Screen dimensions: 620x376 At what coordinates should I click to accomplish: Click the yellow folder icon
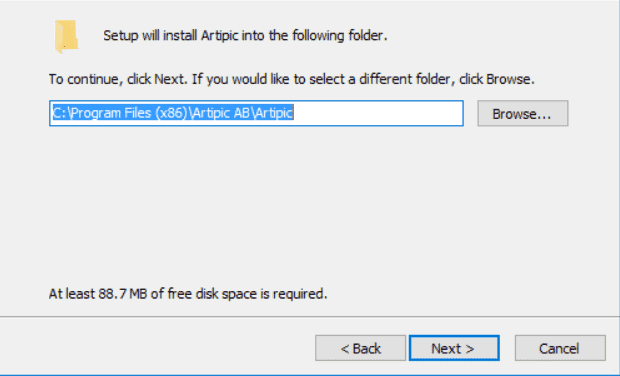66,36
